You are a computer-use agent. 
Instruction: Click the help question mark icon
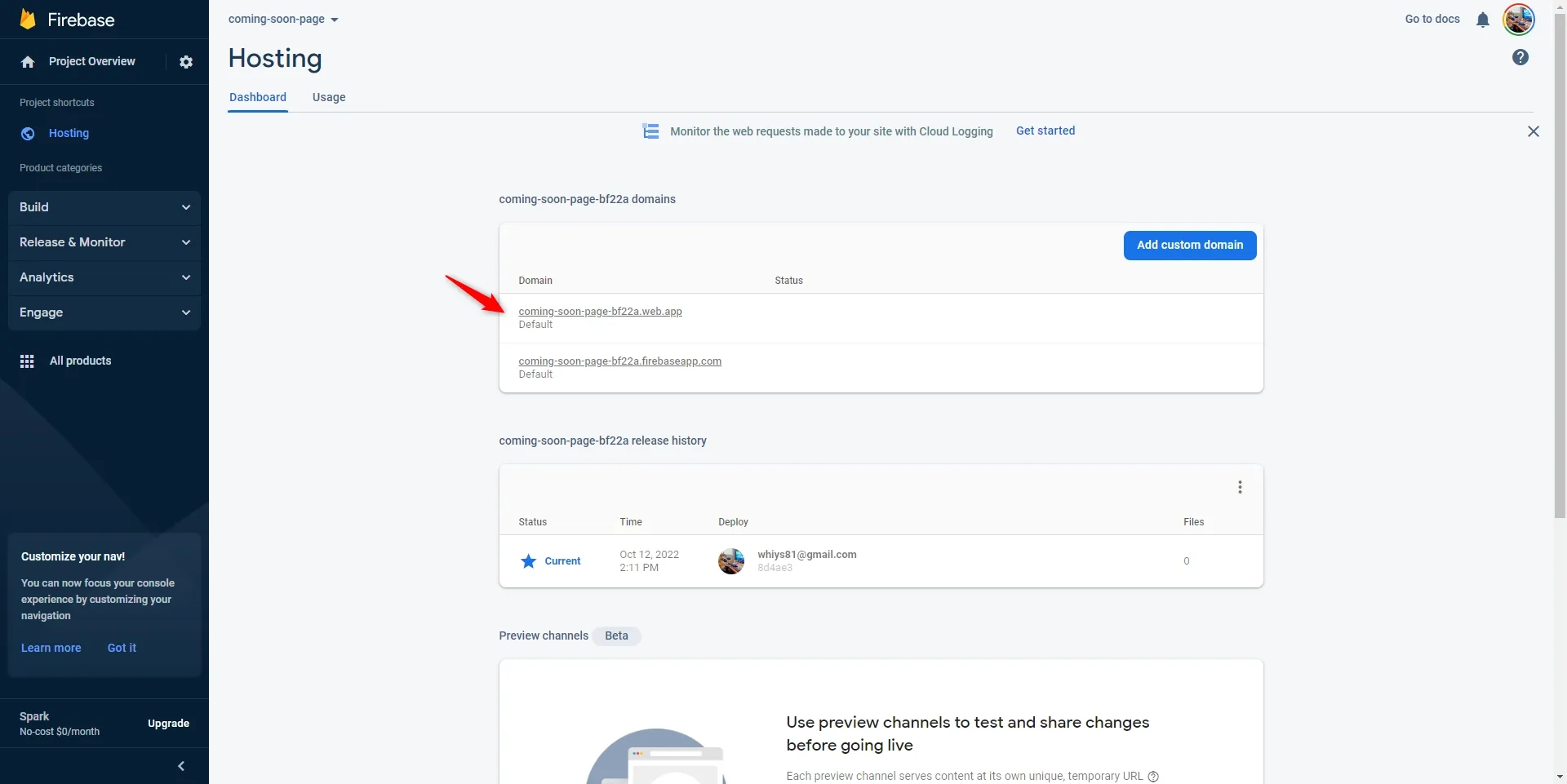[x=1520, y=57]
